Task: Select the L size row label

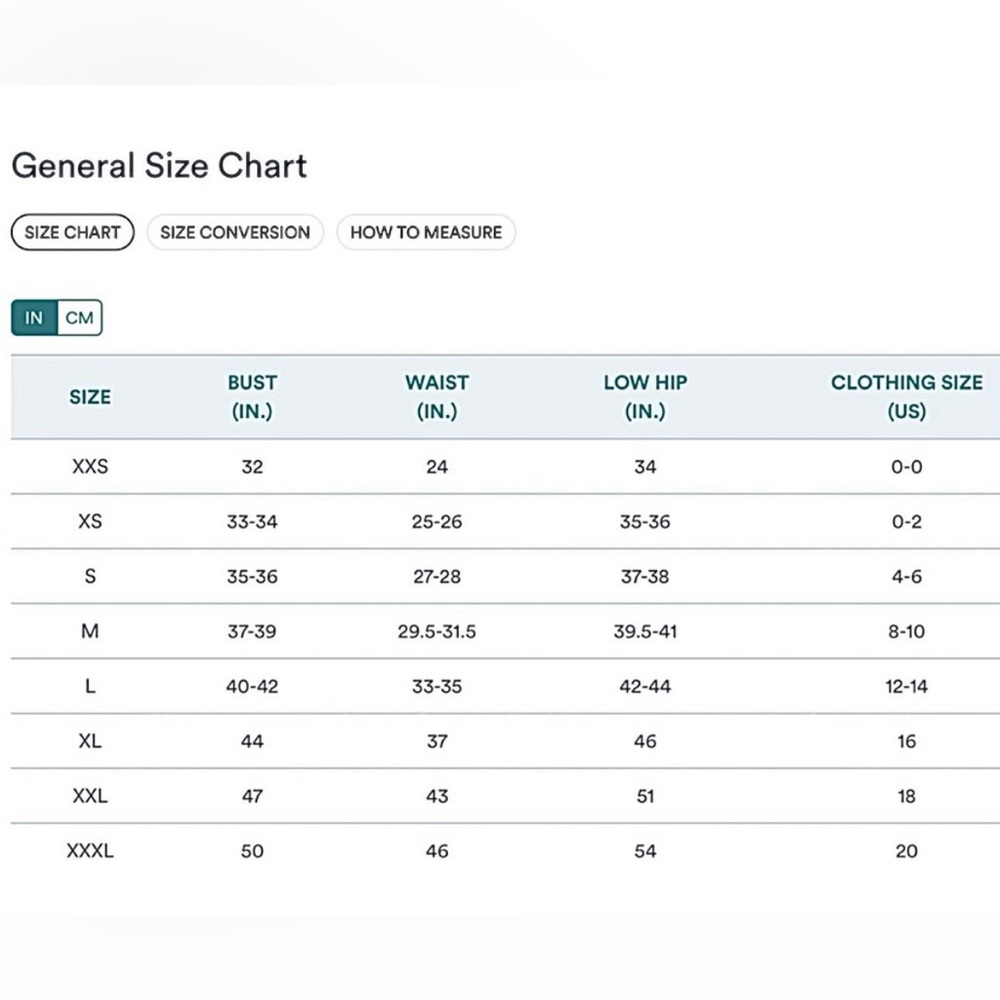Action: click(x=90, y=686)
